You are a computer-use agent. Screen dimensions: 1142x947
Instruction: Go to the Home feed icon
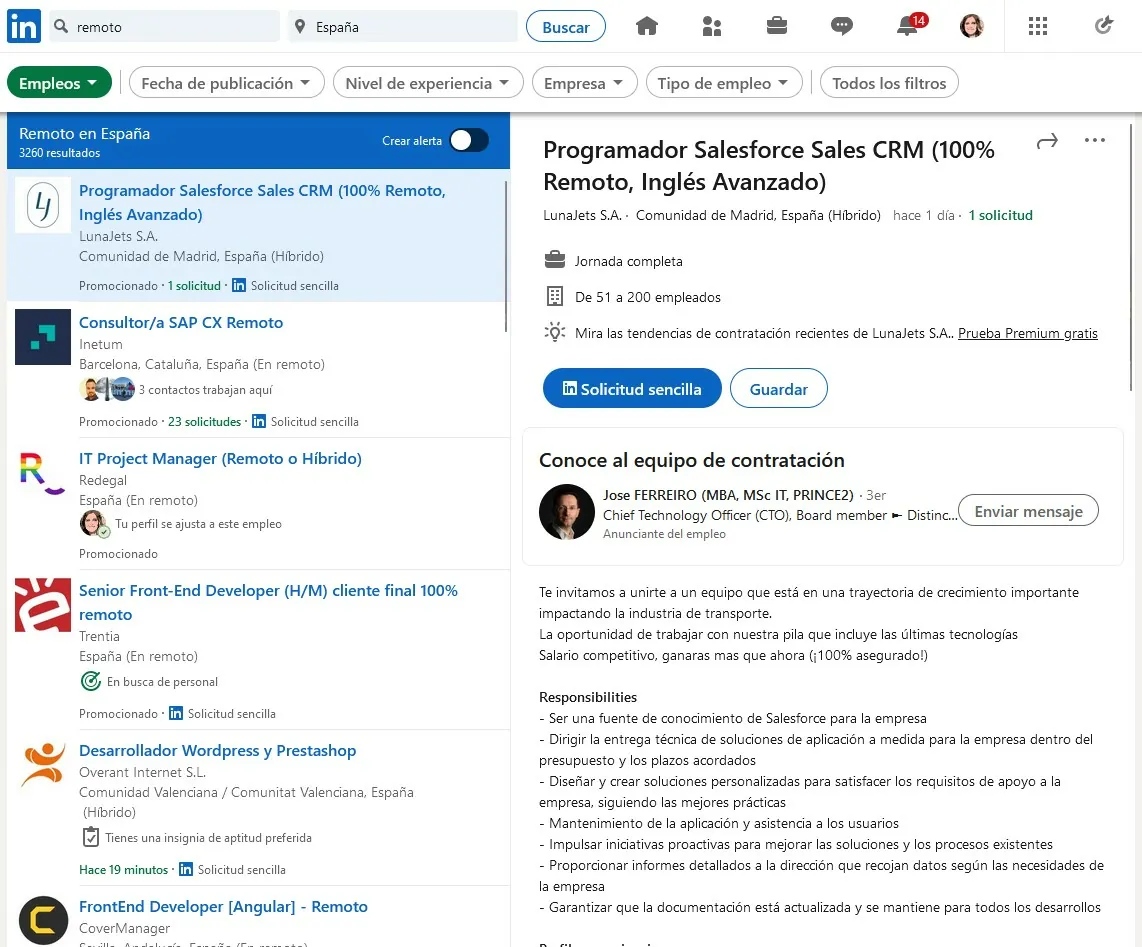pos(647,26)
